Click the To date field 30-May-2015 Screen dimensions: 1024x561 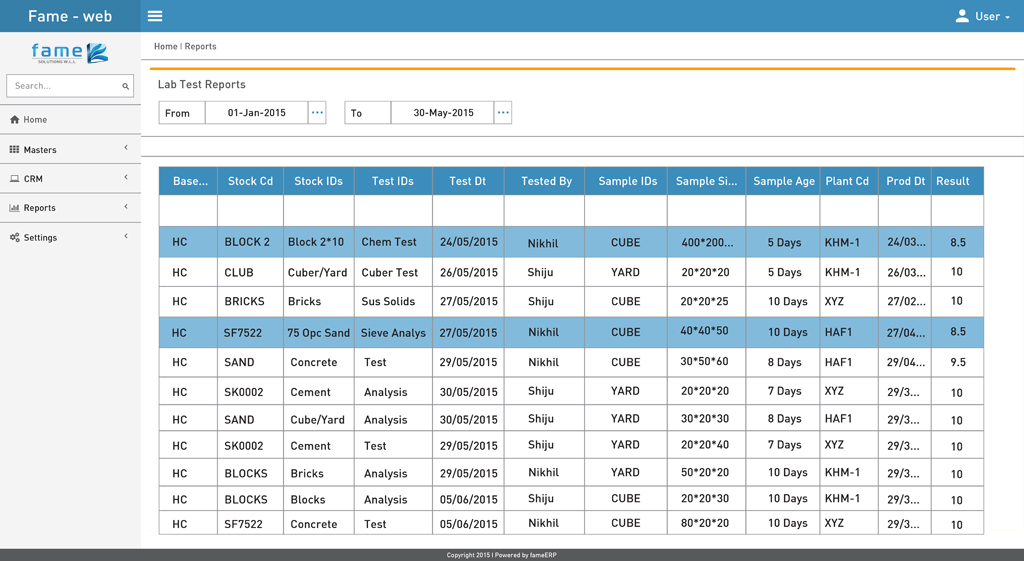click(443, 112)
